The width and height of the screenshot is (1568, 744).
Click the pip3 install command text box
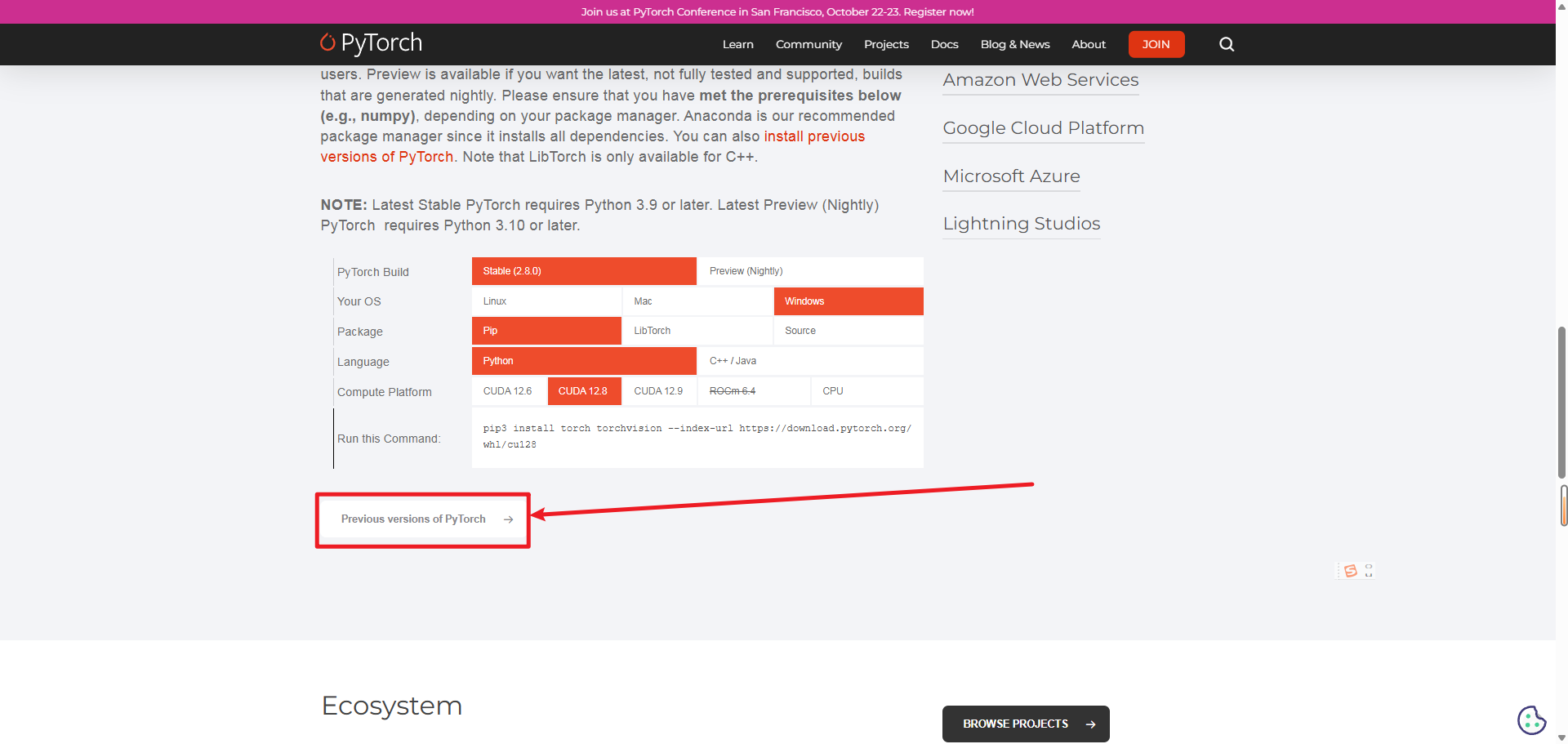tap(697, 437)
